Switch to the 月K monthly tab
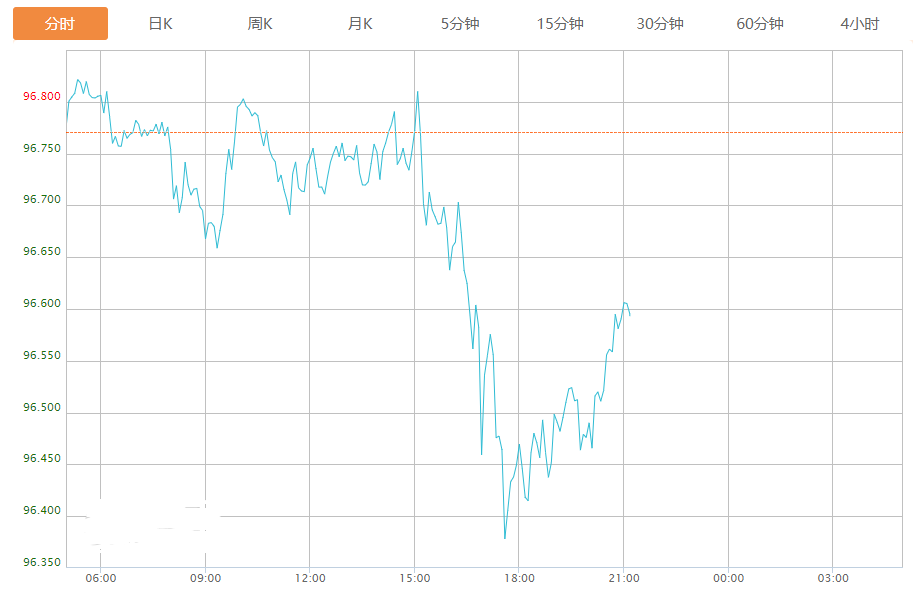The image size is (916, 589). [360, 24]
